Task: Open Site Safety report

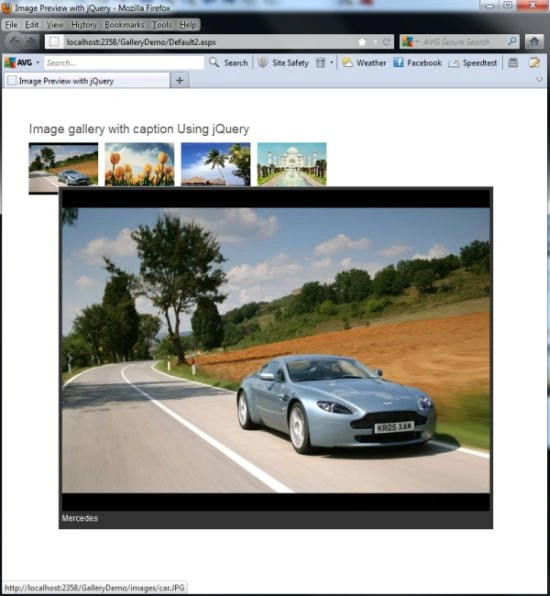Action: [283, 63]
